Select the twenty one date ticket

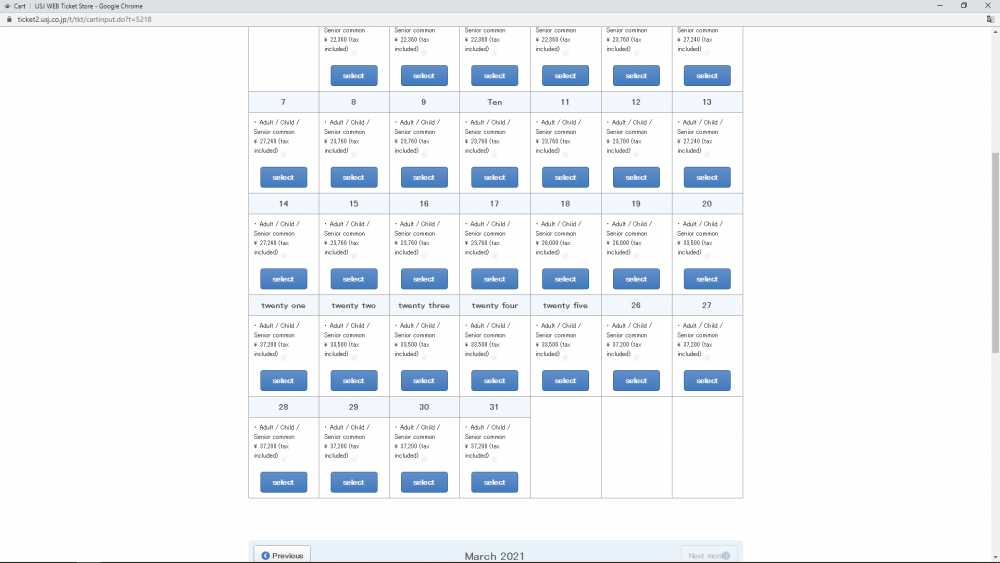click(x=283, y=380)
